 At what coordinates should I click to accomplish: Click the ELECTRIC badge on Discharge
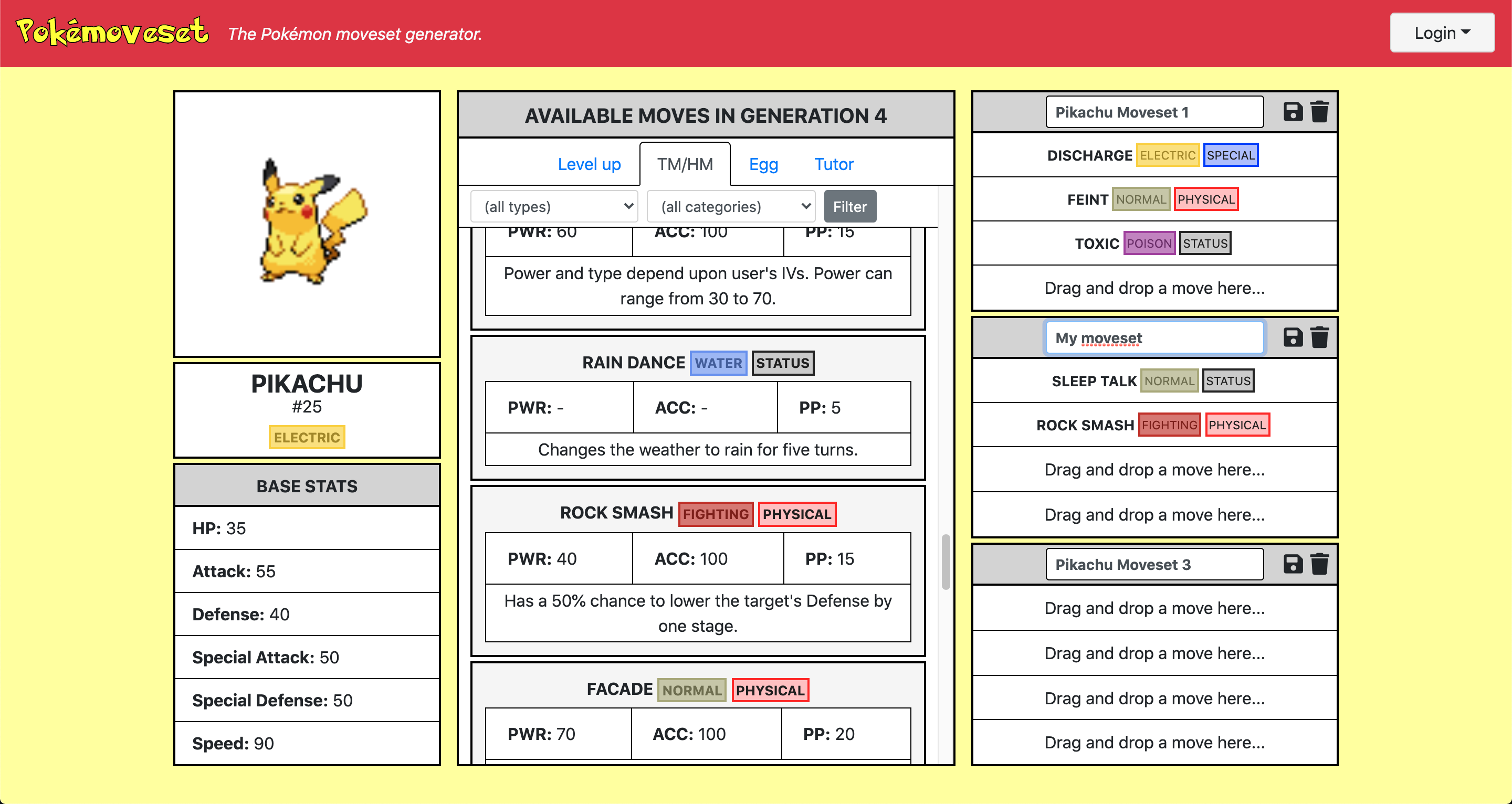point(1167,155)
